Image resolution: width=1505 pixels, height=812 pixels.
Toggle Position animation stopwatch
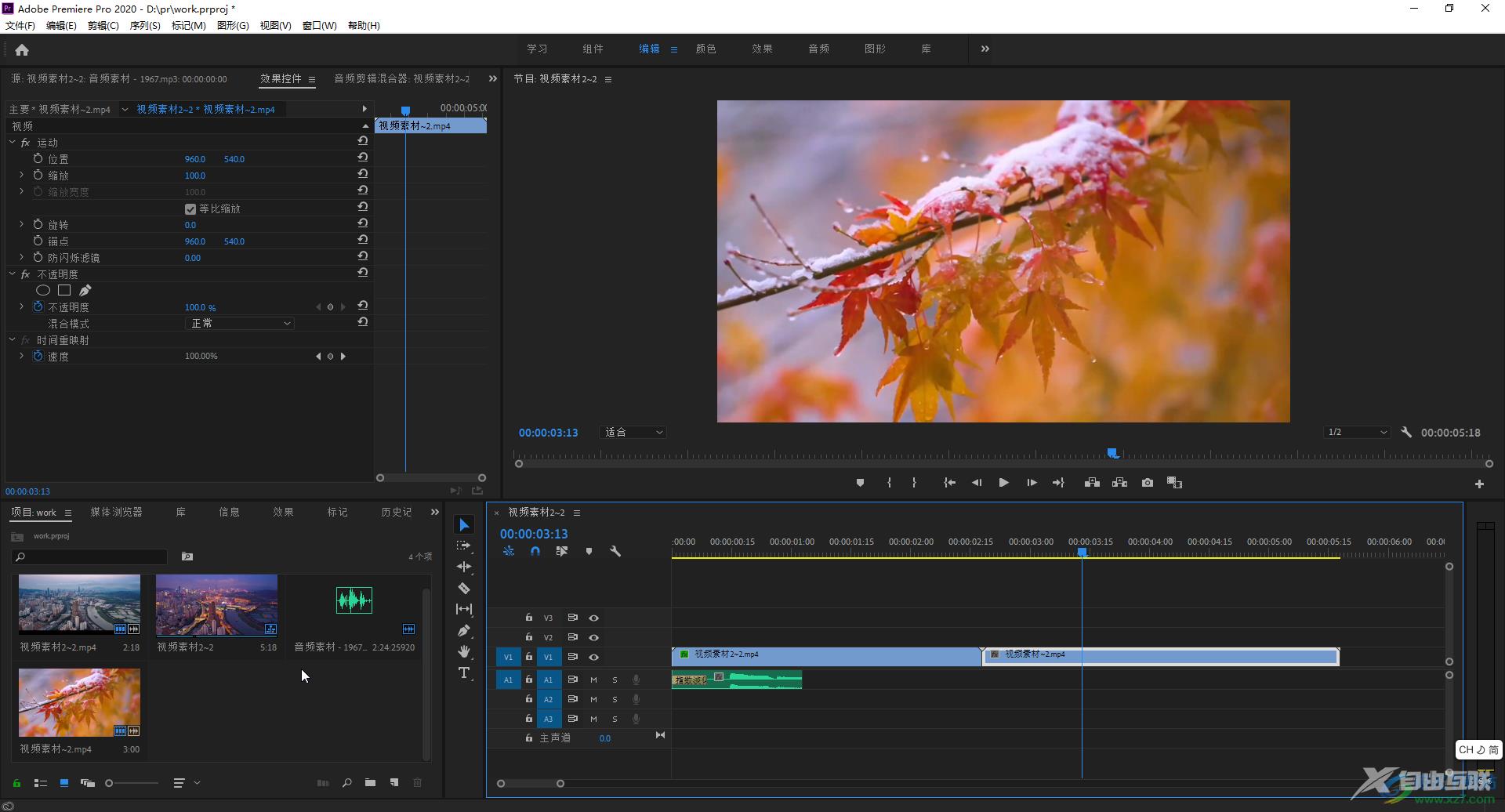(38, 158)
